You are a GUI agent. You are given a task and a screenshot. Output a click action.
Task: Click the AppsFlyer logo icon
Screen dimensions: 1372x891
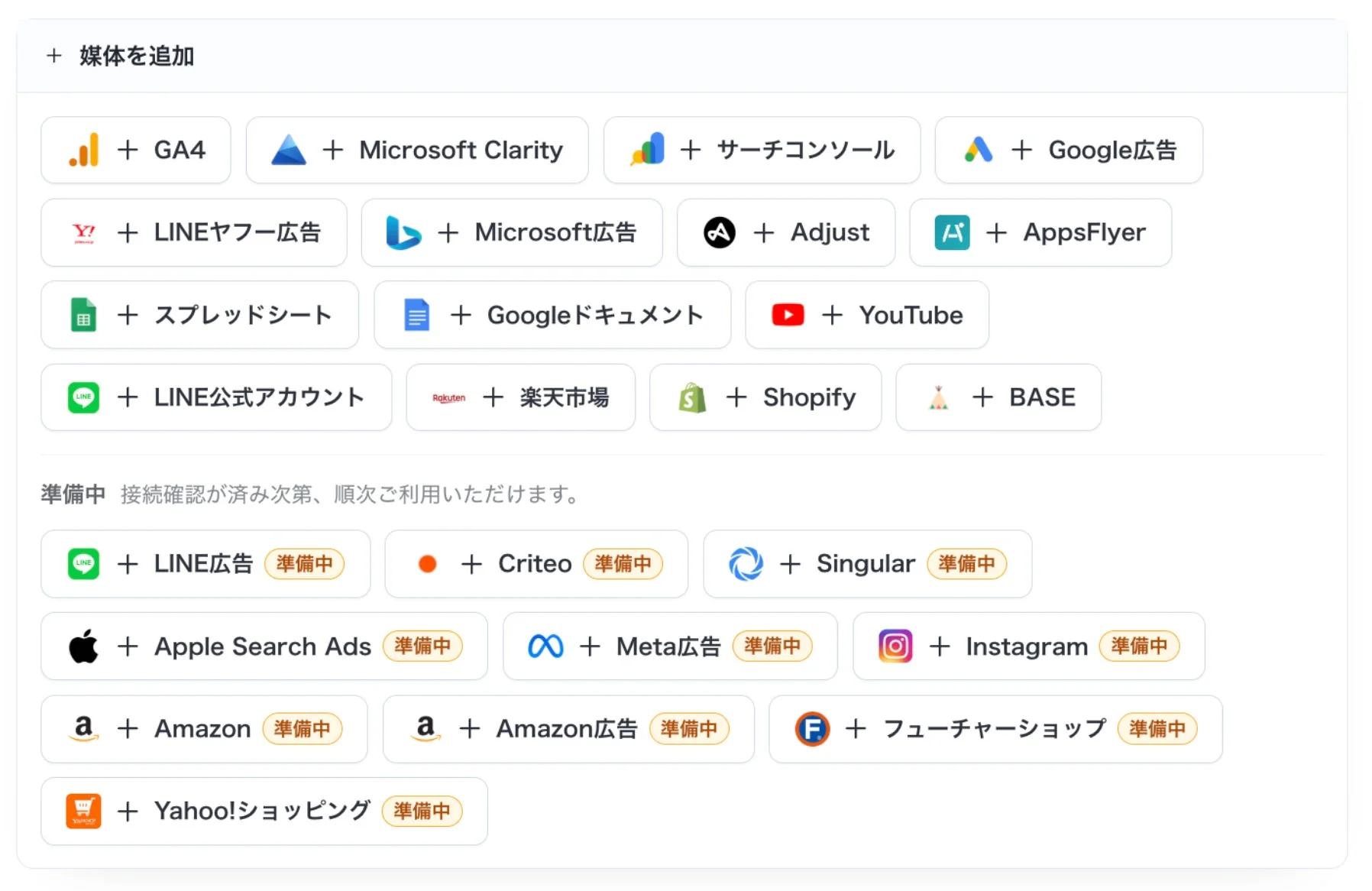tap(952, 232)
